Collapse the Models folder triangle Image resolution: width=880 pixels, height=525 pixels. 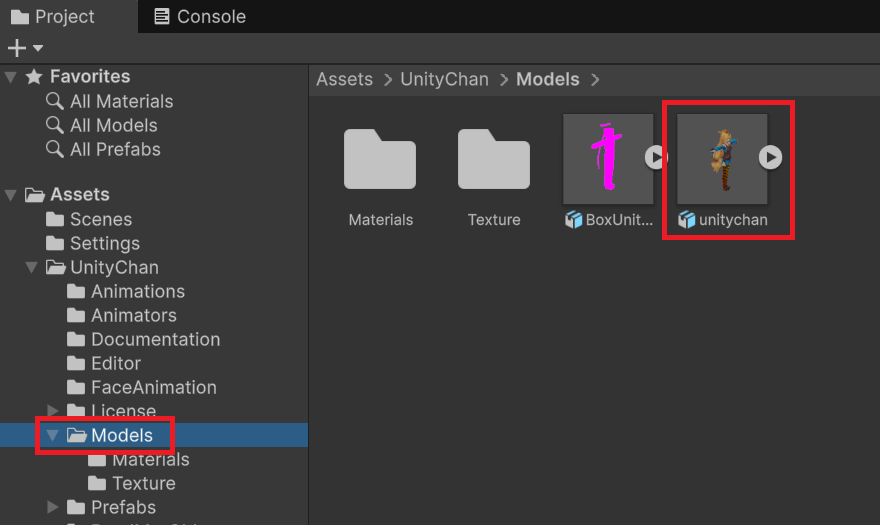click(54, 436)
